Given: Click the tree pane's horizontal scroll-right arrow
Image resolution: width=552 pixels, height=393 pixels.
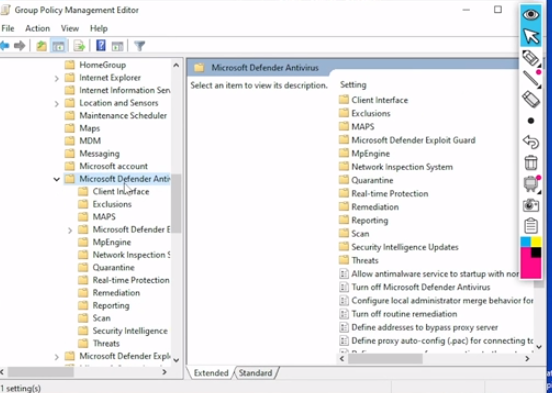Looking at the screenshot, I should [x=164, y=372].
